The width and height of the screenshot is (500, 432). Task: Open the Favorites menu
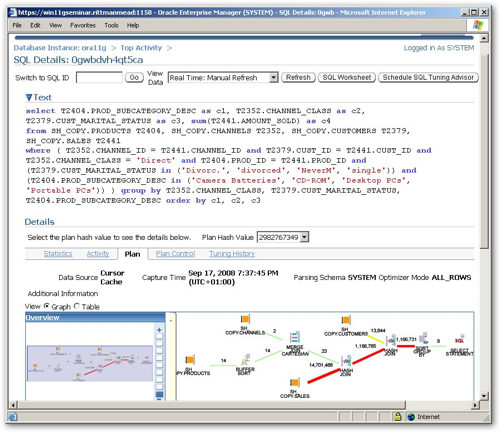(x=83, y=25)
